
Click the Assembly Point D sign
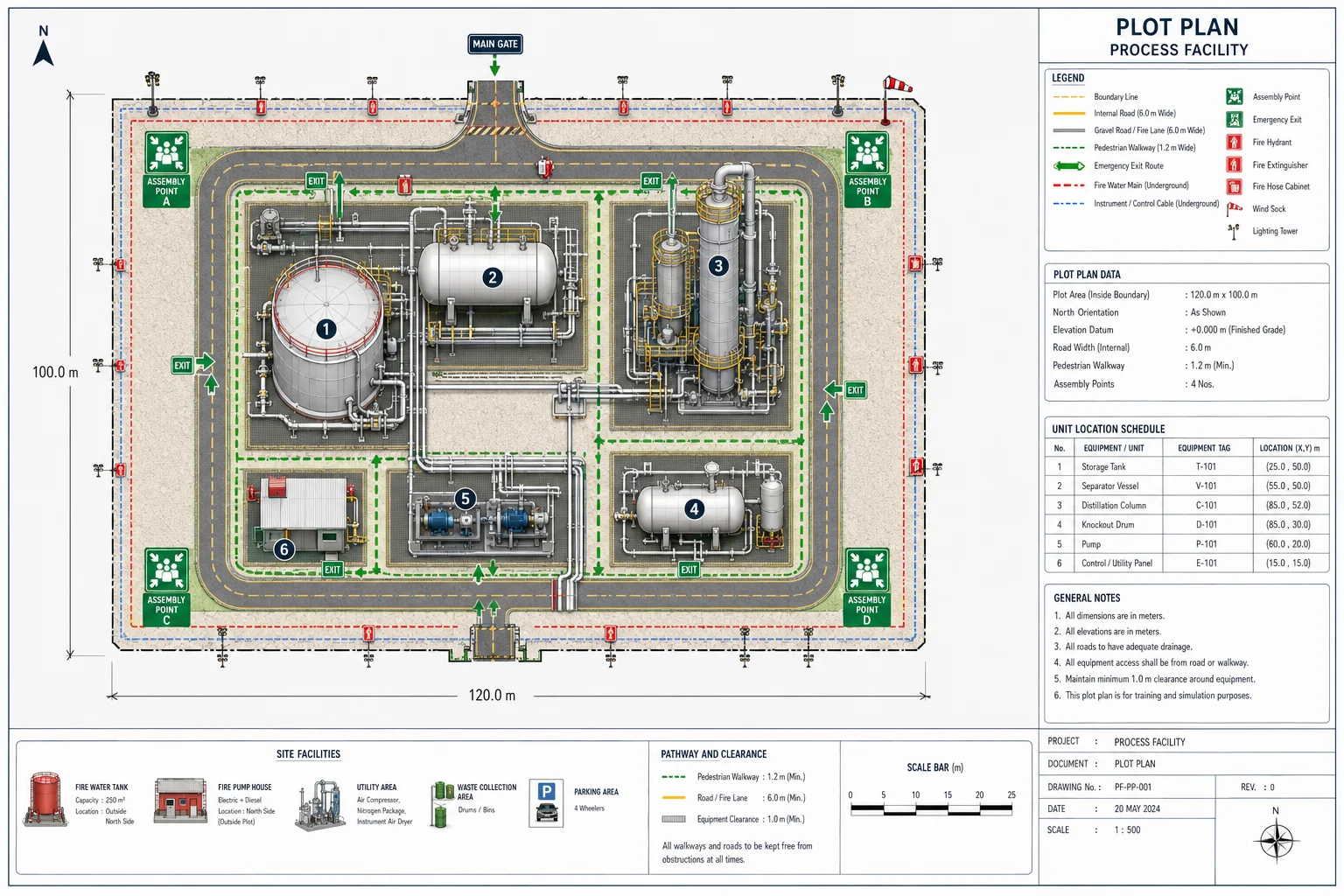pos(867,587)
